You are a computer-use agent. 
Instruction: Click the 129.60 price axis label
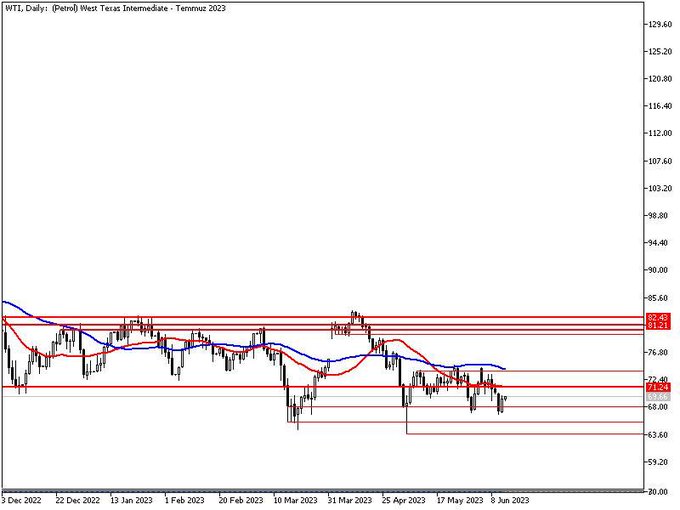(660, 25)
